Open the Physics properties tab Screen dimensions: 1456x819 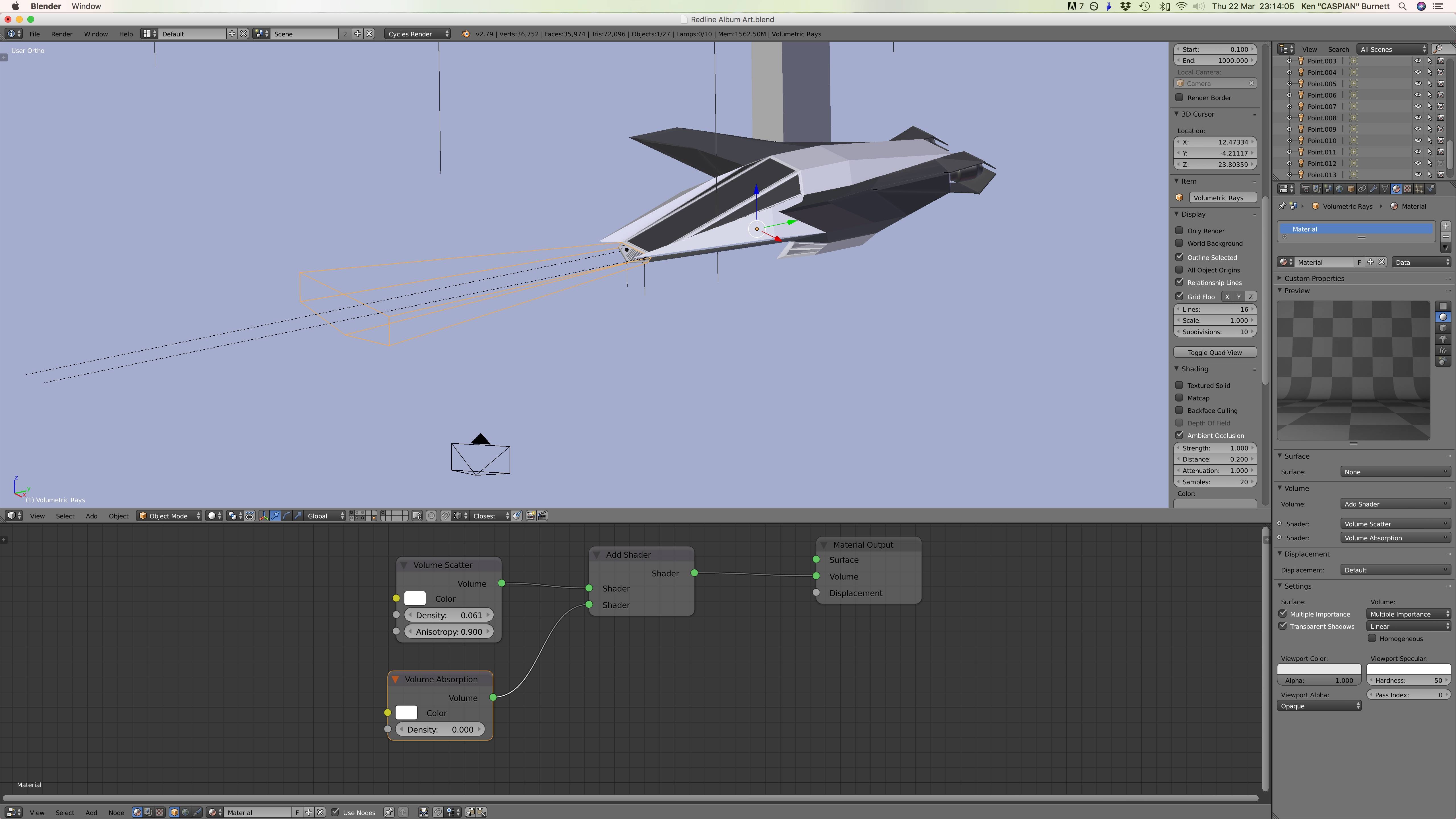[1431, 189]
